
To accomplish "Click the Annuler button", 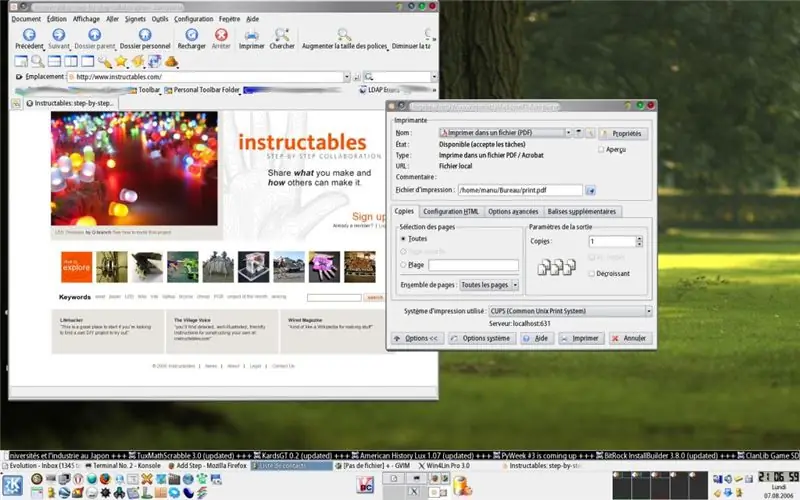I will click(630, 338).
